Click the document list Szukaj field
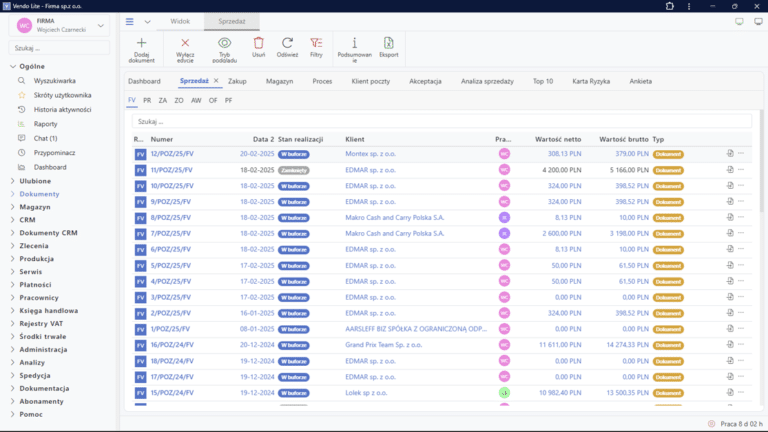The width and height of the screenshot is (768, 432). 442,121
